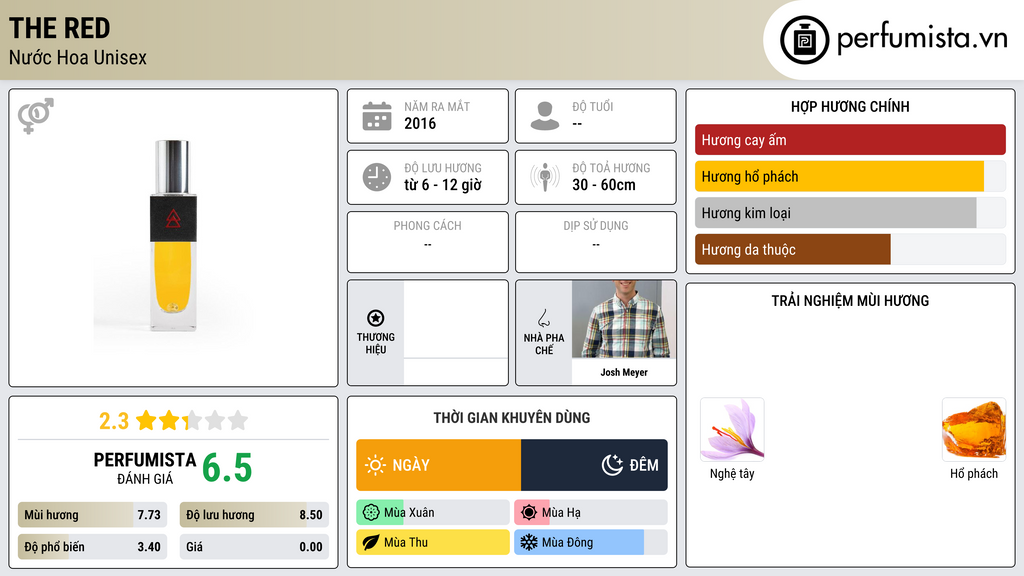Click the sun icon for Mùa Hạ
The height and width of the screenshot is (576, 1024).
pos(529,513)
